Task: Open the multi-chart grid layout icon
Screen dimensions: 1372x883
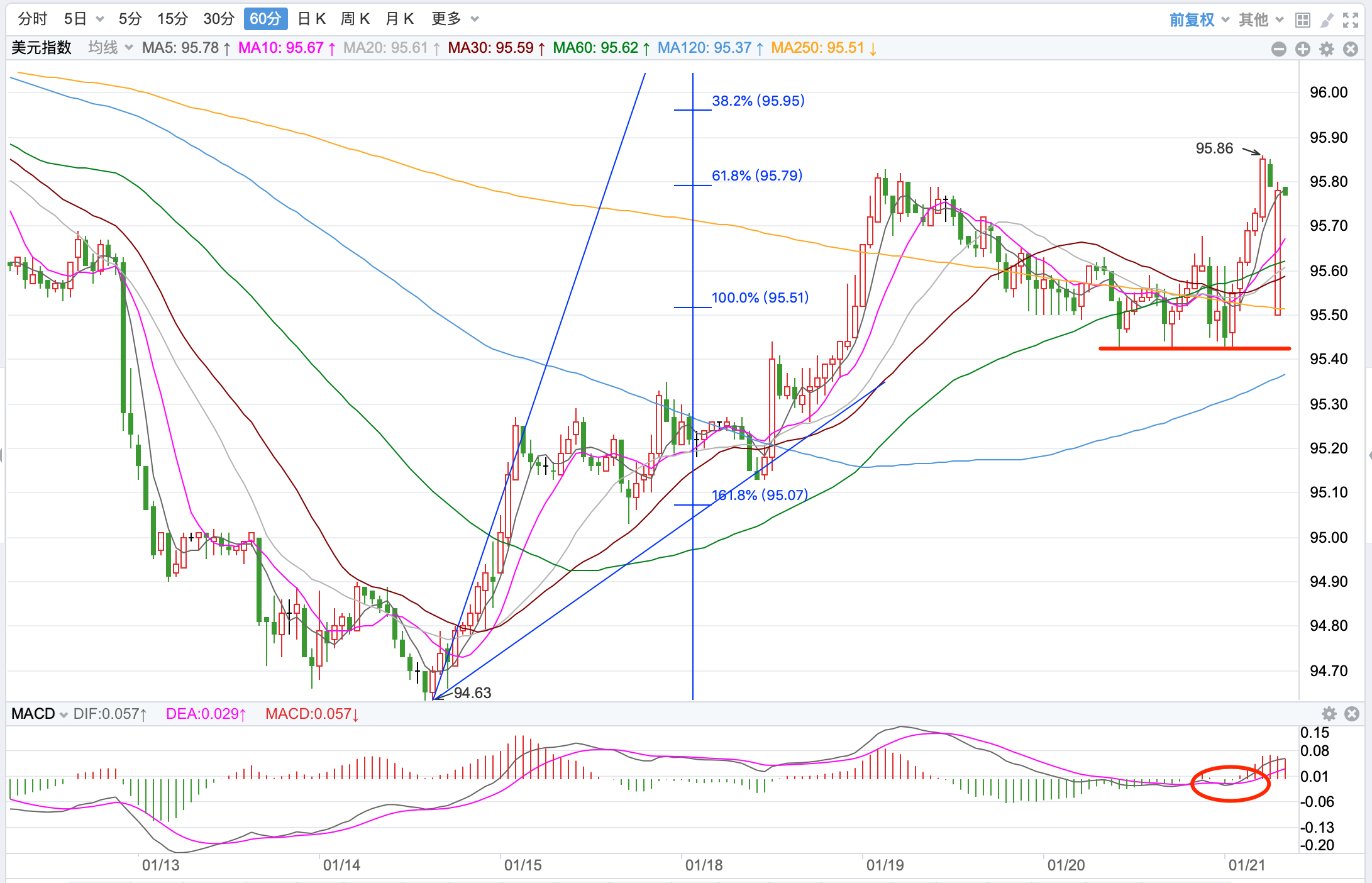Action: pos(1302,20)
